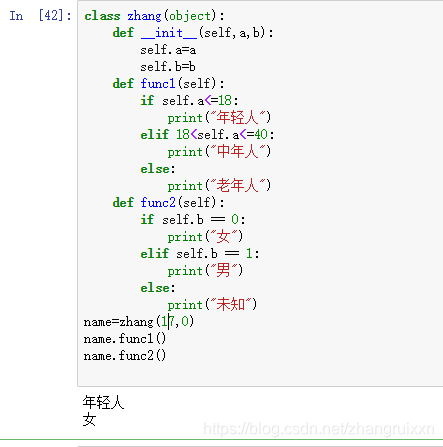443x447 pixels.
Task: Click the output text 年轻人
Action: [x=103, y=402]
